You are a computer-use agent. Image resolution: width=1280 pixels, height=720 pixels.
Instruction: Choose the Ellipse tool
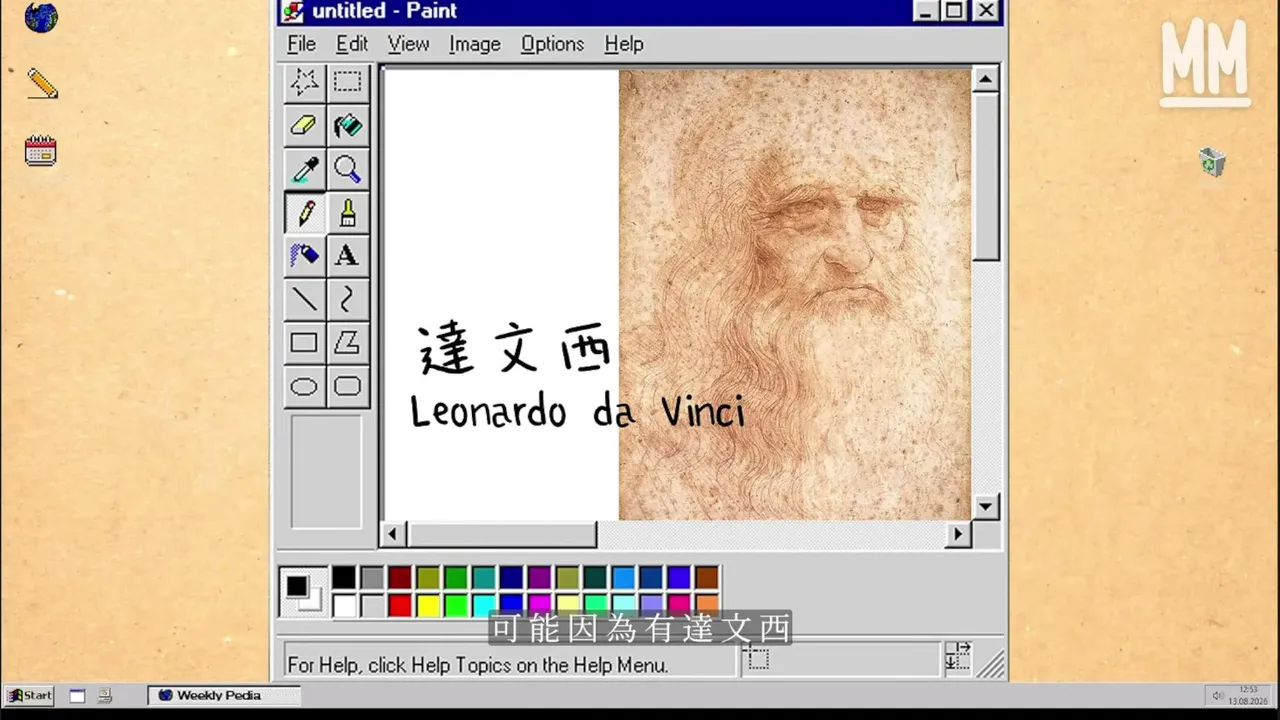tap(304, 386)
